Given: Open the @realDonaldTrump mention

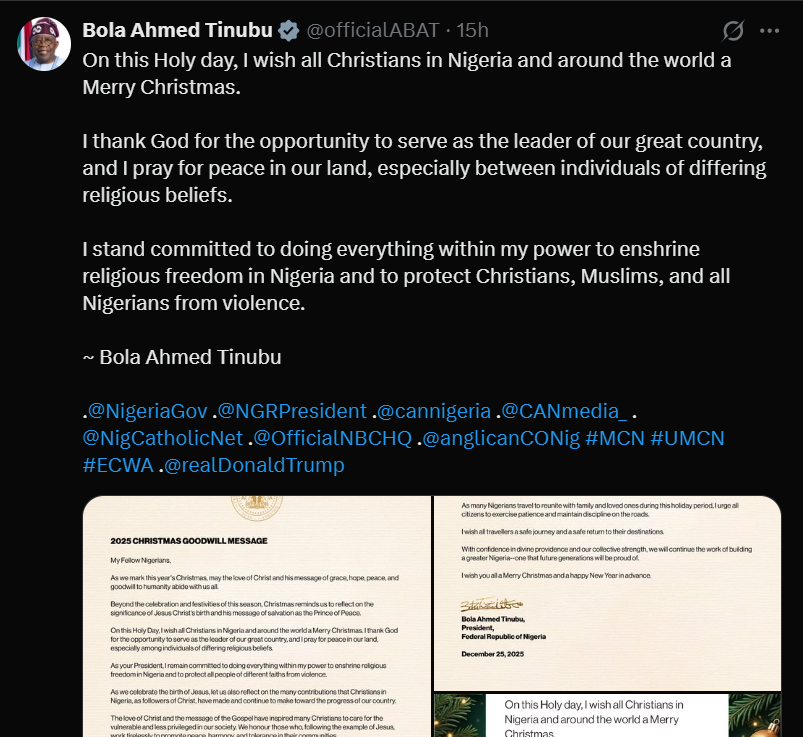Looking at the screenshot, I should click(254, 465).
